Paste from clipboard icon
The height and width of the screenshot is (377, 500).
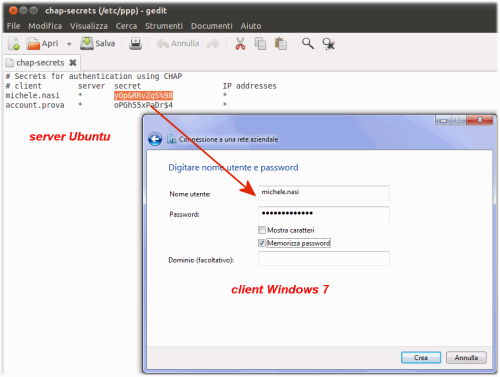281,44
